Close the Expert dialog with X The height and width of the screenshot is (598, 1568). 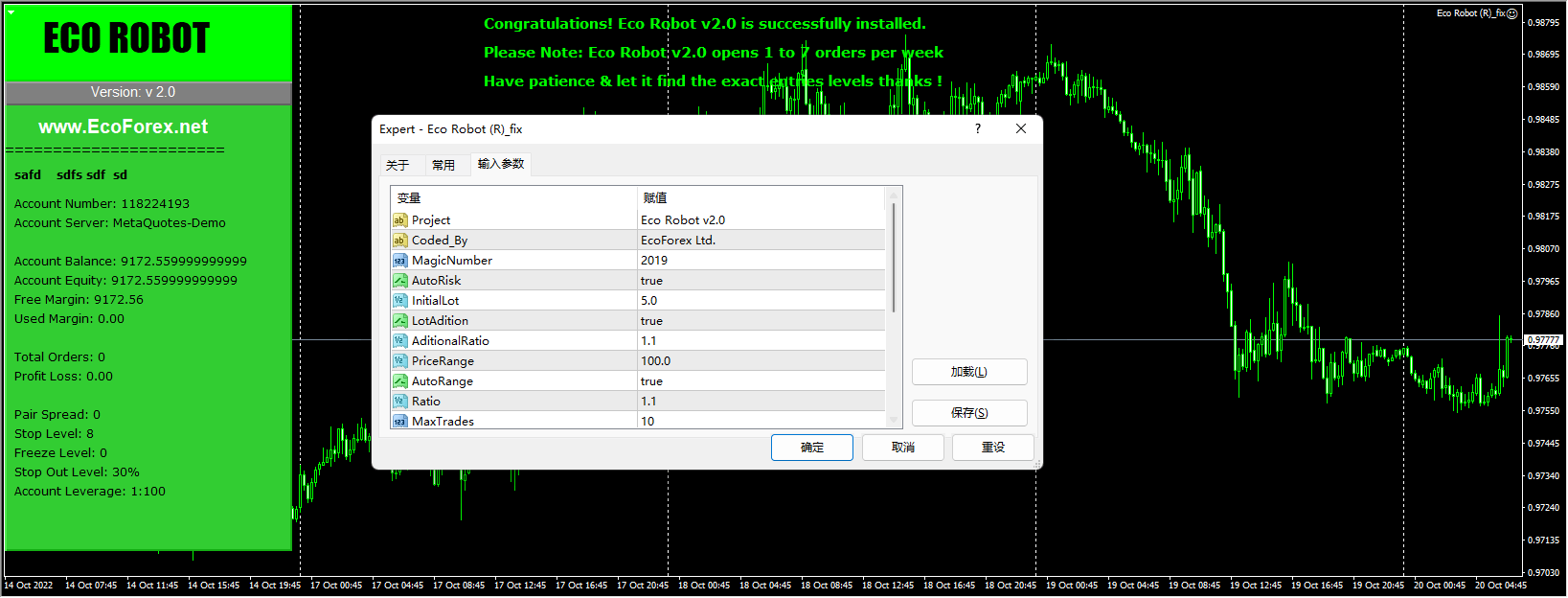point(1021,128)
